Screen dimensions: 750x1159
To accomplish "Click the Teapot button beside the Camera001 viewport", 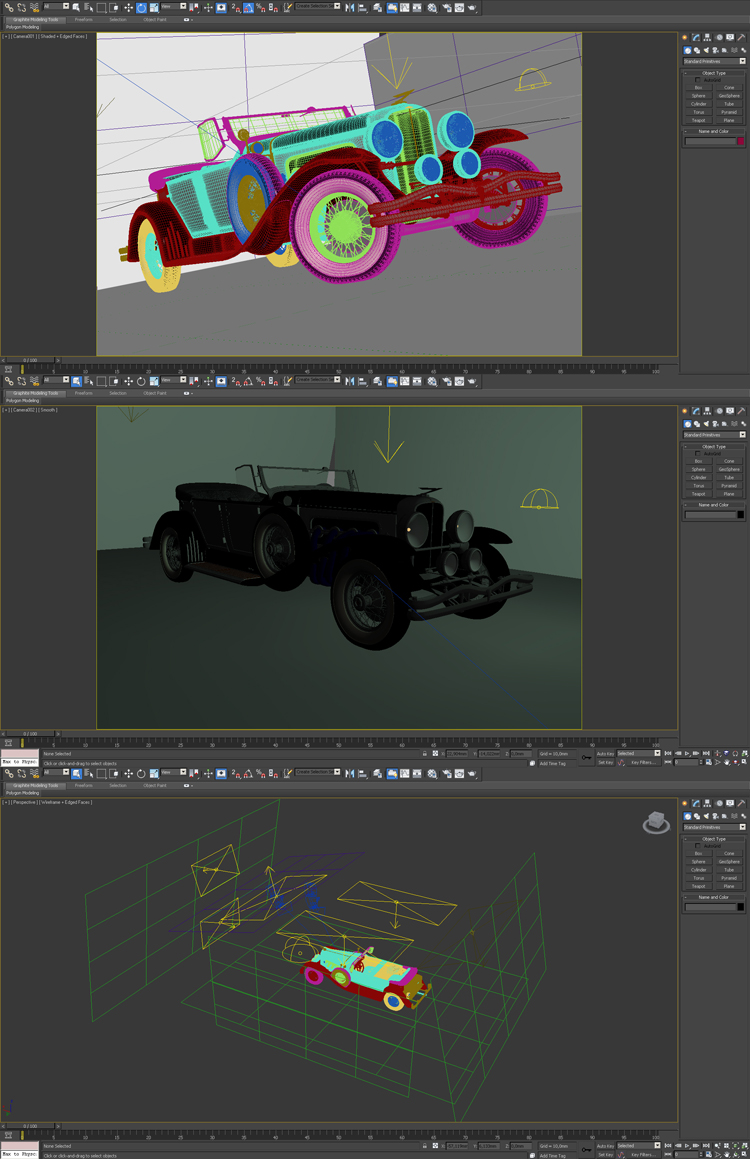I will click(x=699, y=120).
